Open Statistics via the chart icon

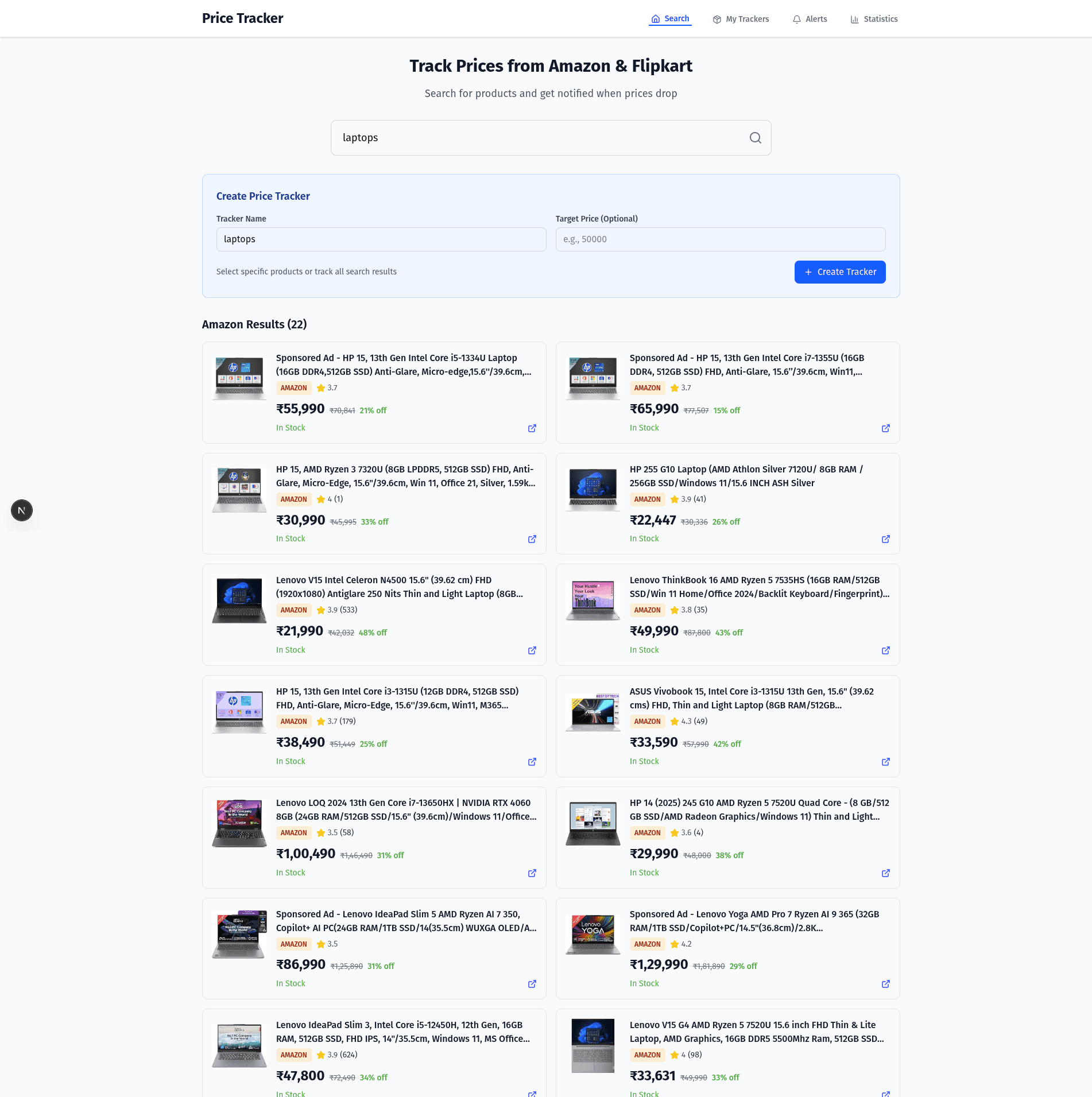[854, 19]
